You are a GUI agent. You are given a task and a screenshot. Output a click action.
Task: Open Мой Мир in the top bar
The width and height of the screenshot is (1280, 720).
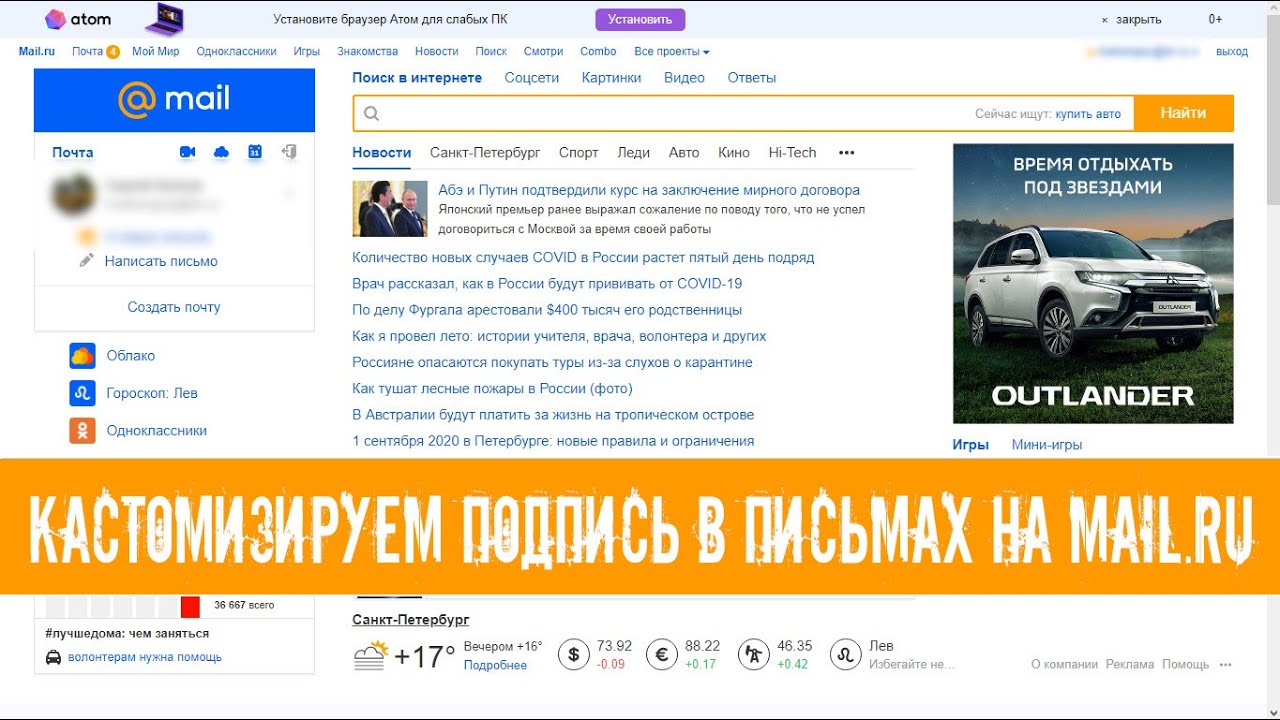(x=155, y=51)
